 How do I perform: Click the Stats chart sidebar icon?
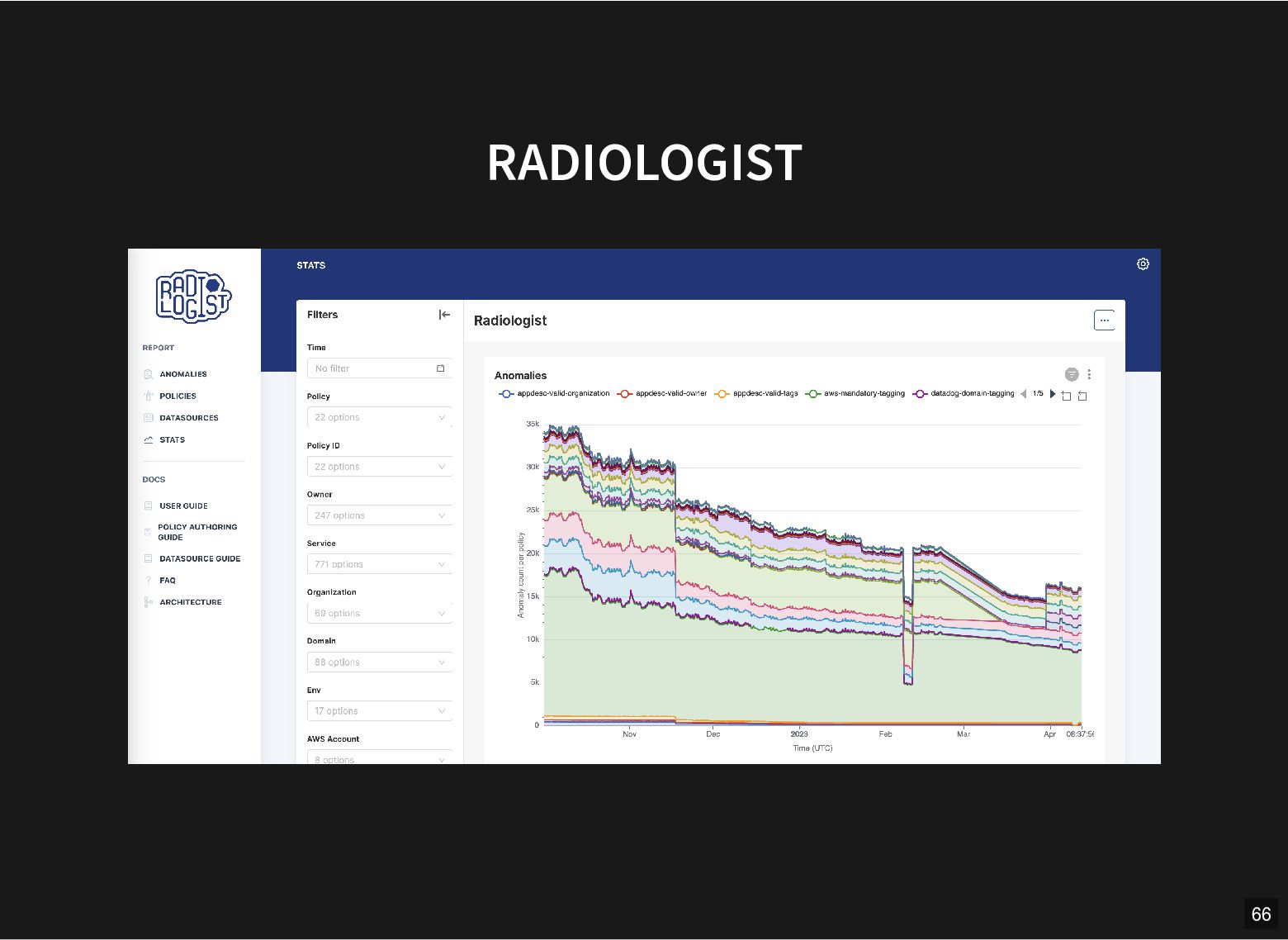coord(149,439)
